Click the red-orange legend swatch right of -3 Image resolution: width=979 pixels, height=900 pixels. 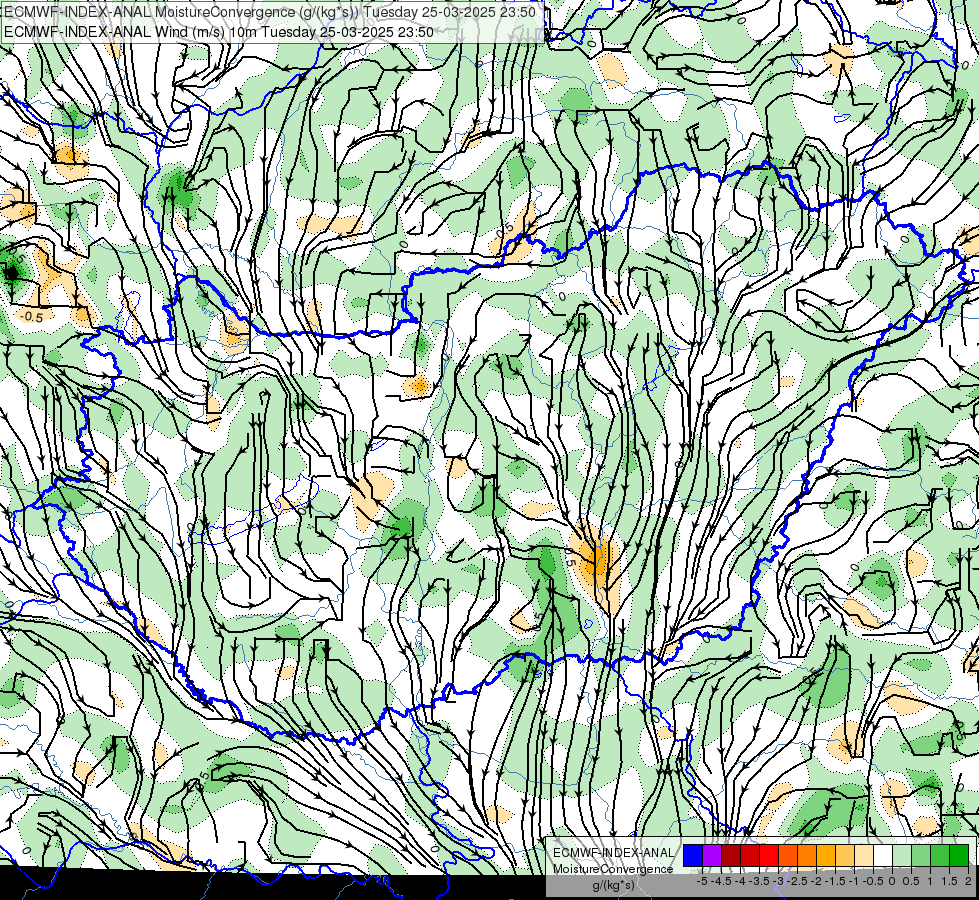[788, 856]
